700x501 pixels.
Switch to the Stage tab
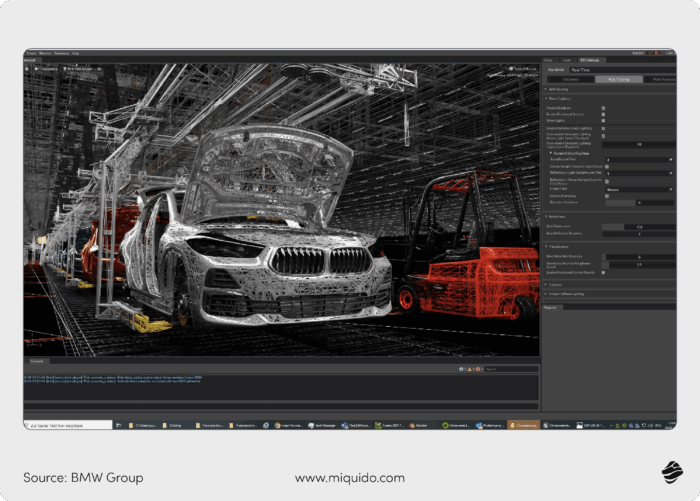point(549,60)
